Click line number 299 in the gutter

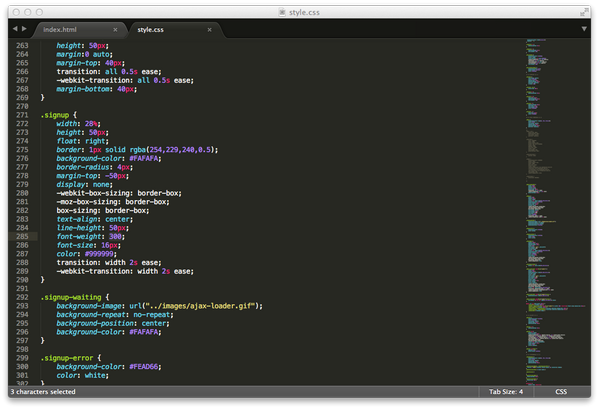pyautogui.click(x=22, y=358)
